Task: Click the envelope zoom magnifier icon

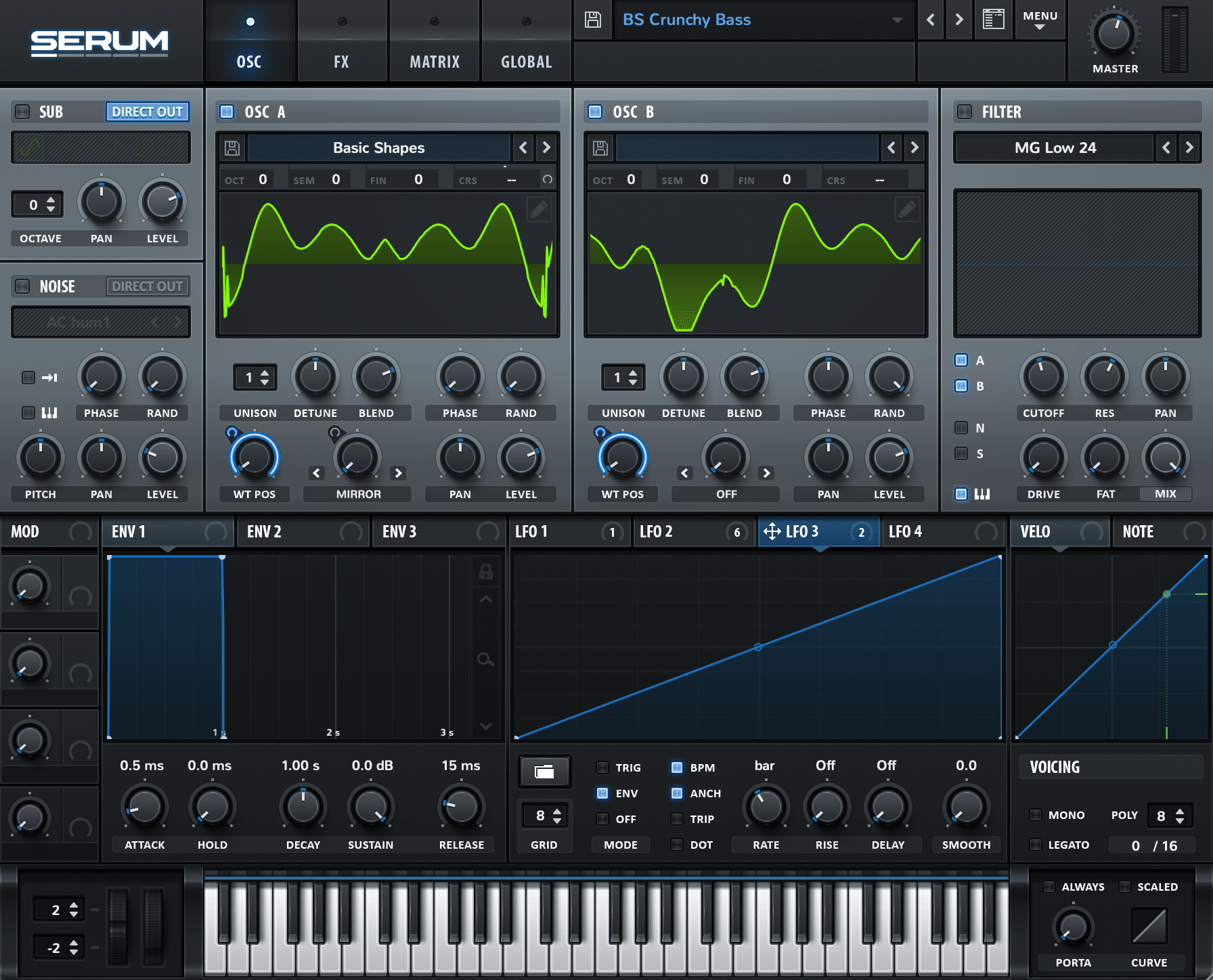Action: click(485, 659)
